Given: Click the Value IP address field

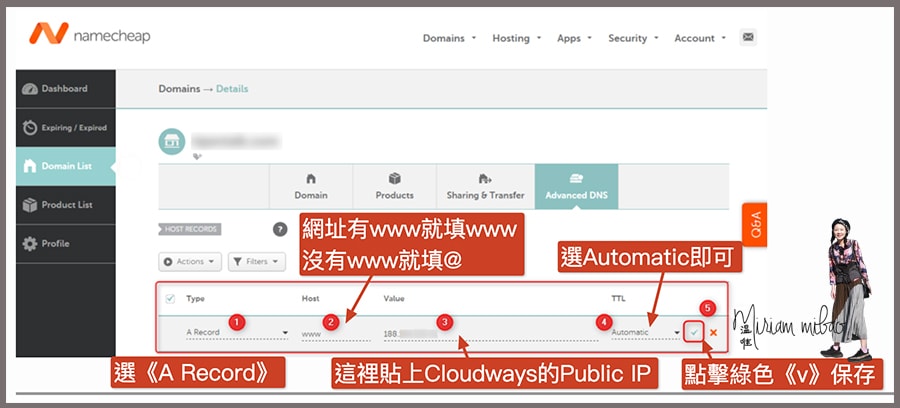Looking at the screenshot, I should pyautogui.click(x=491, y=333).
